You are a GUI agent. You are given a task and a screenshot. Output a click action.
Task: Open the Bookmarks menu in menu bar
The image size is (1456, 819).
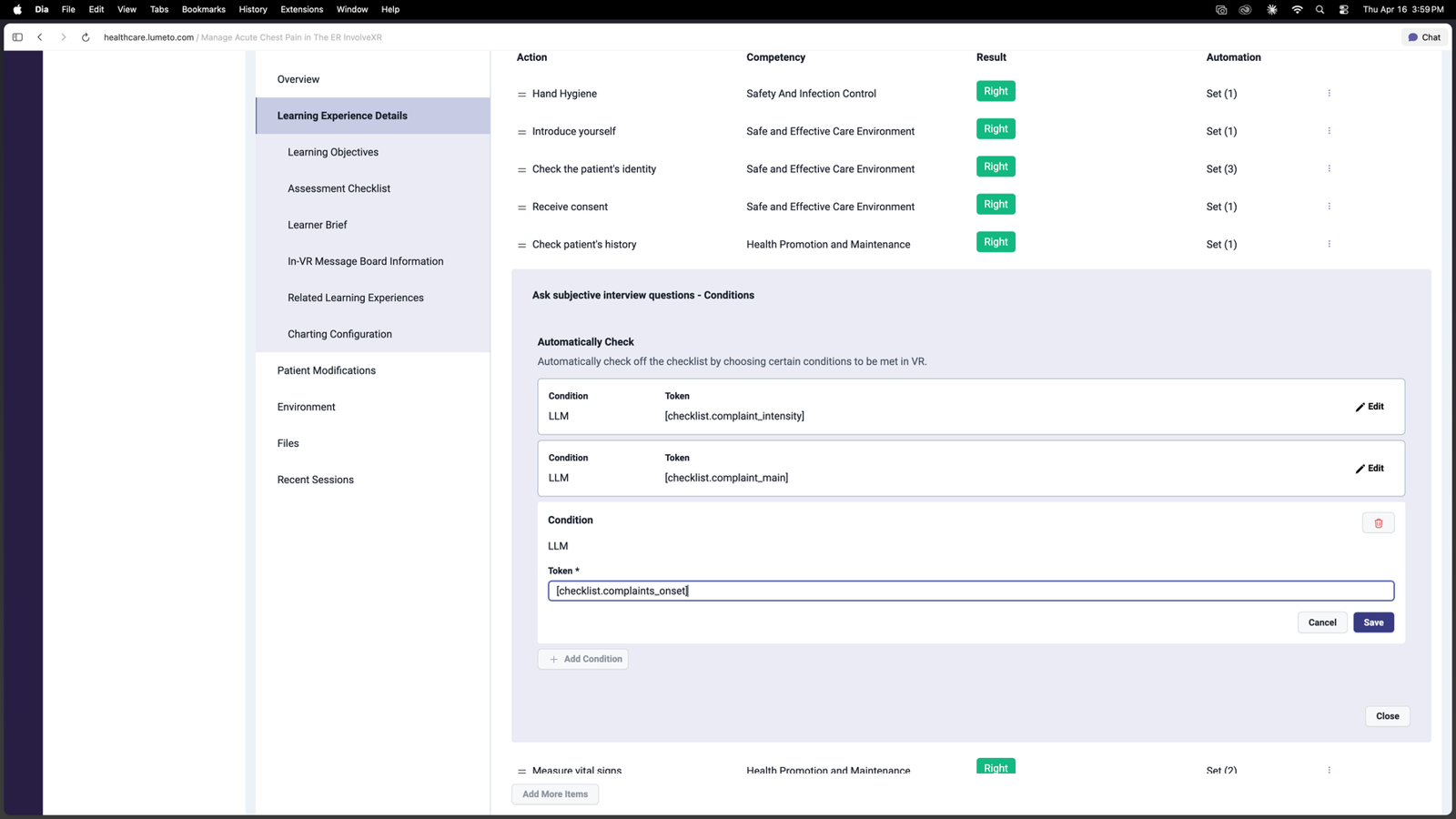(203, 9)
